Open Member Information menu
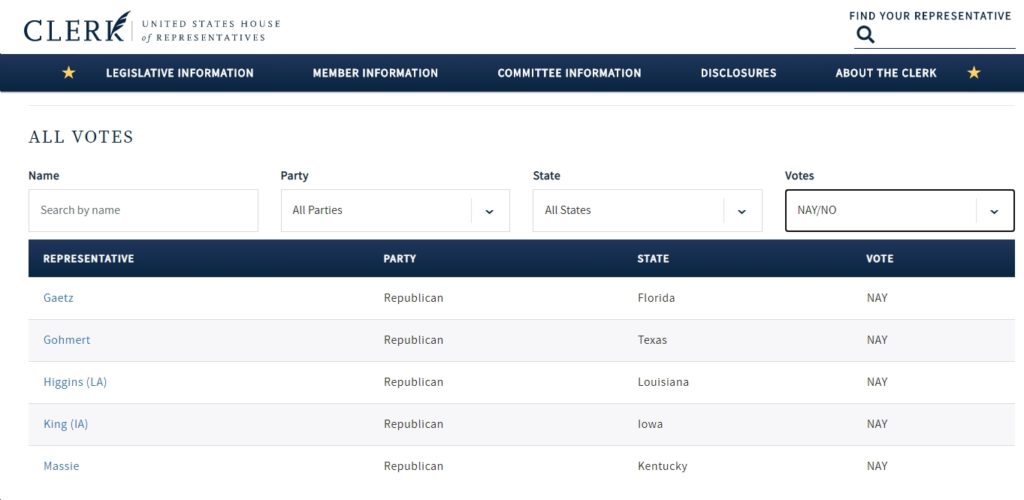Viewport: 1024px width, 500px height. tap(376, 73)
